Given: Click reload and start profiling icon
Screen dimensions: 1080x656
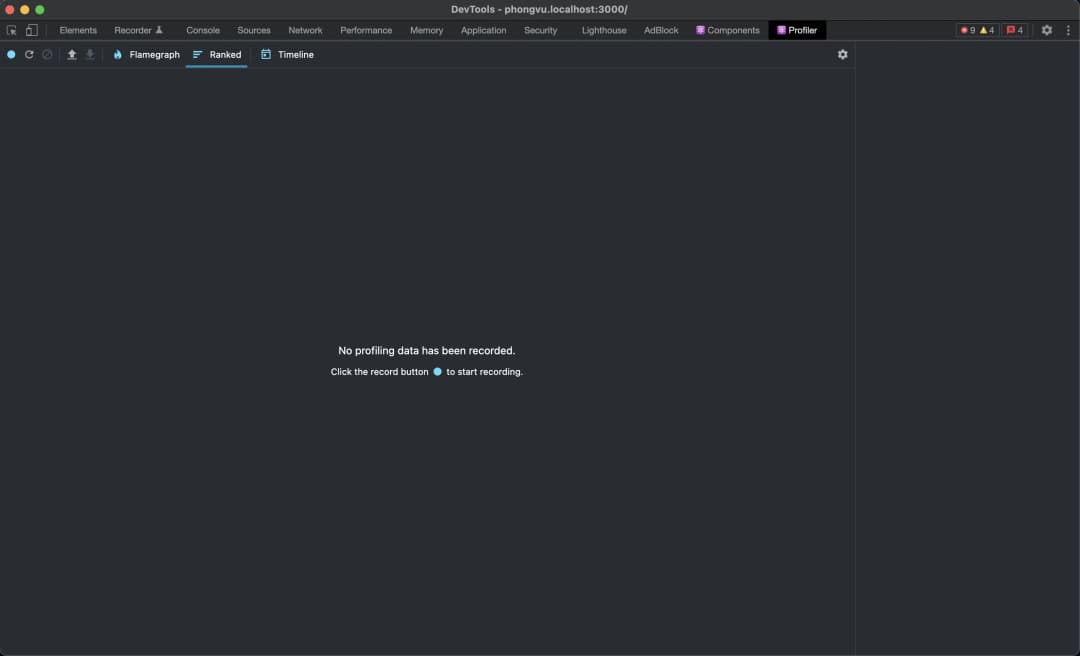Looking at the screenshot, I should pos(29,54).
